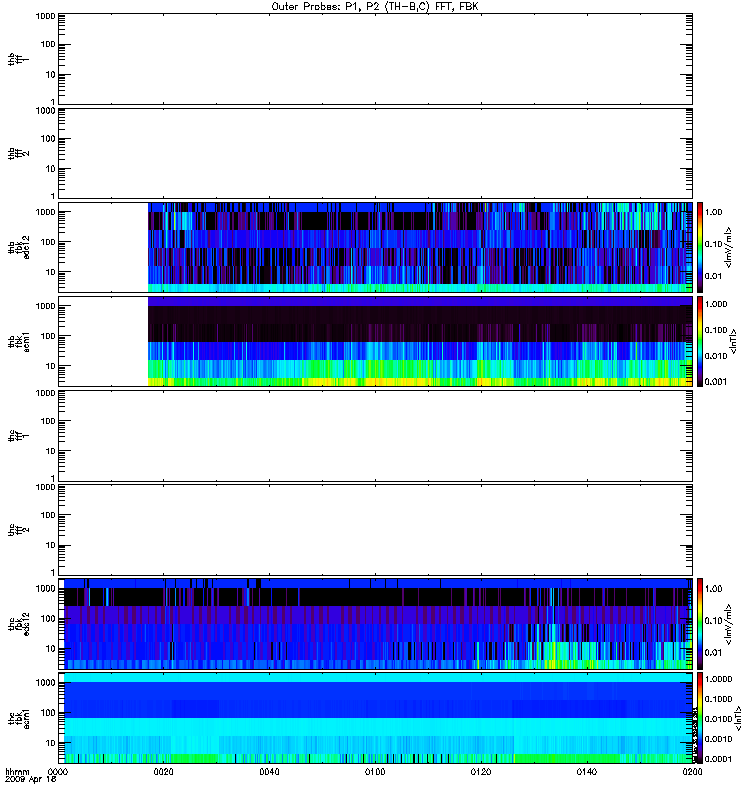Click '0.100' on thb scm1 color scale

click(716, 330)
